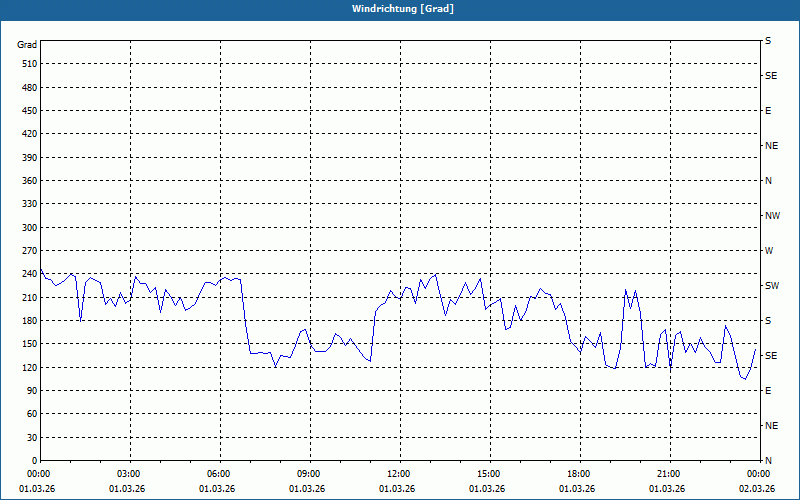
Task: Click the 02.03.26 date label
Action: [x=757, y=489]
